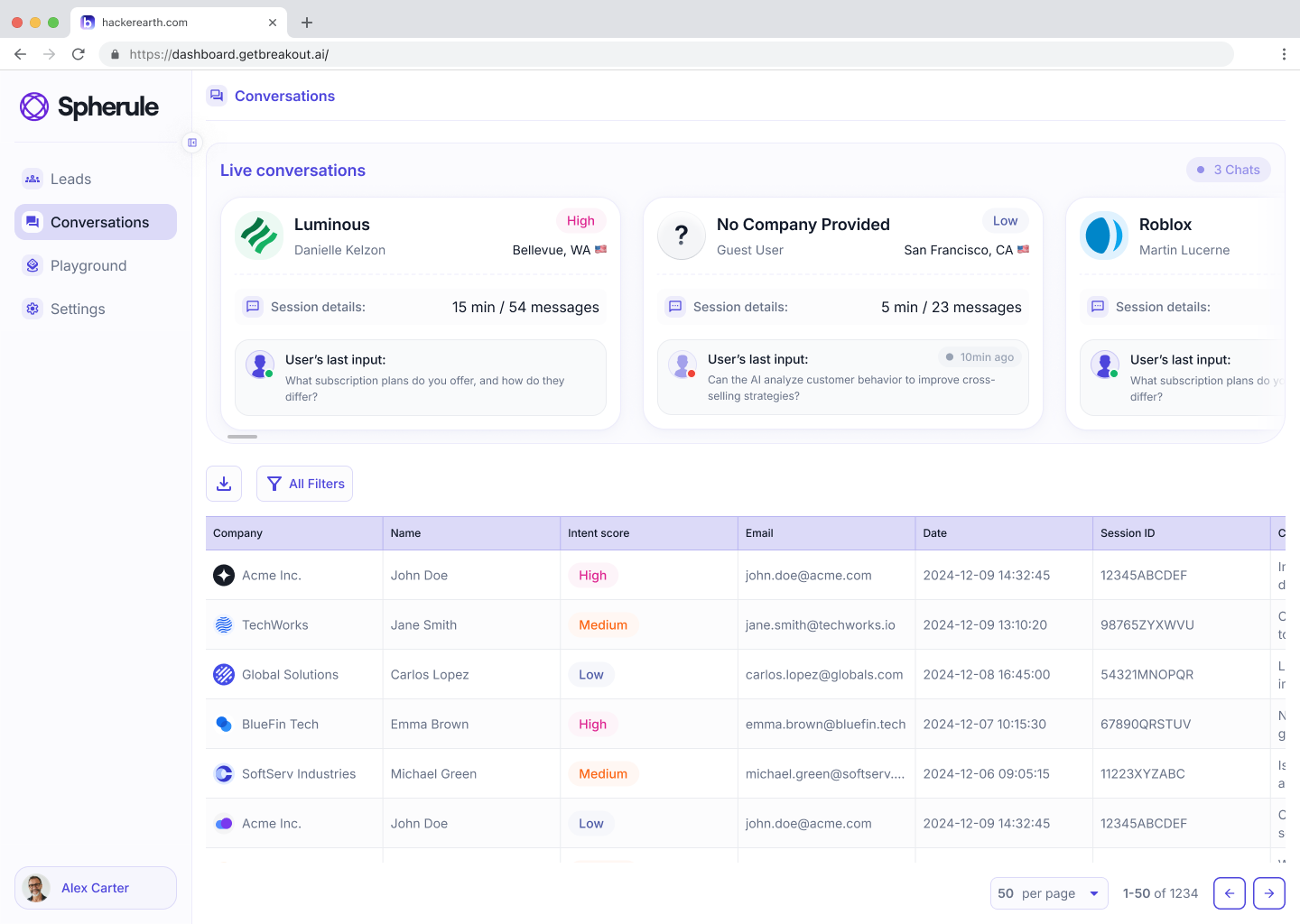Reload the page in browser
Screen dimensions: 1300x924
pos(79,54)
